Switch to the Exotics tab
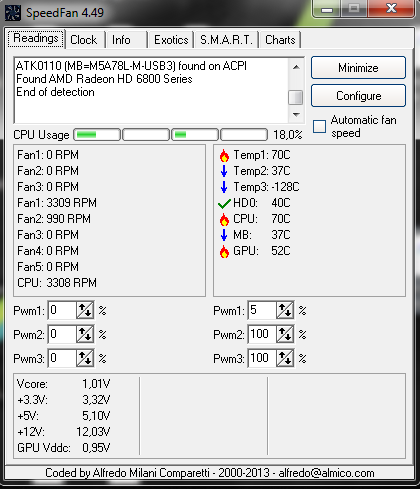The width and height of the screenshot is (420, 489). click(171, 40)
